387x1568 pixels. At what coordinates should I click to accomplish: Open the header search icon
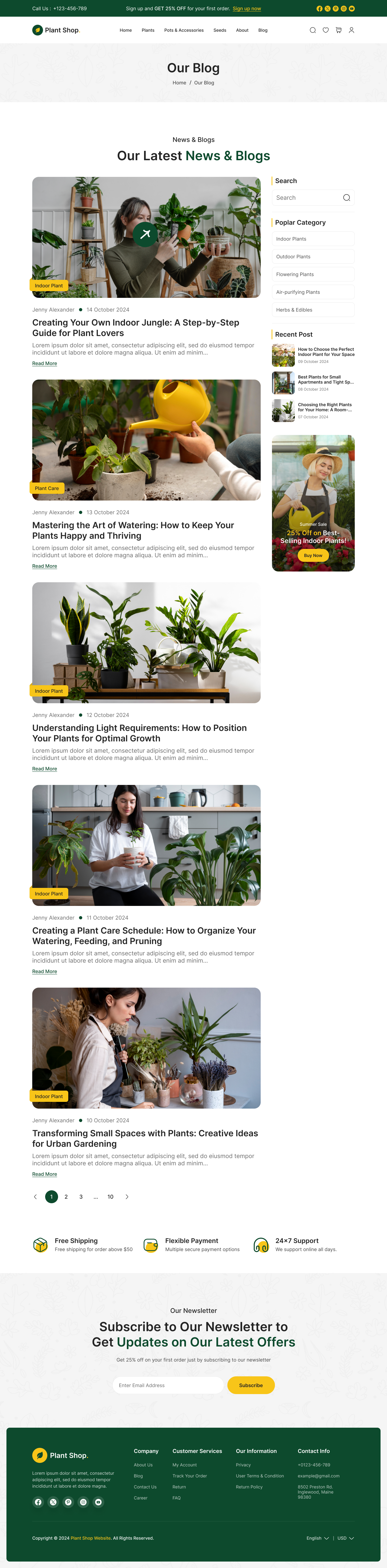[x=313, y=30]
